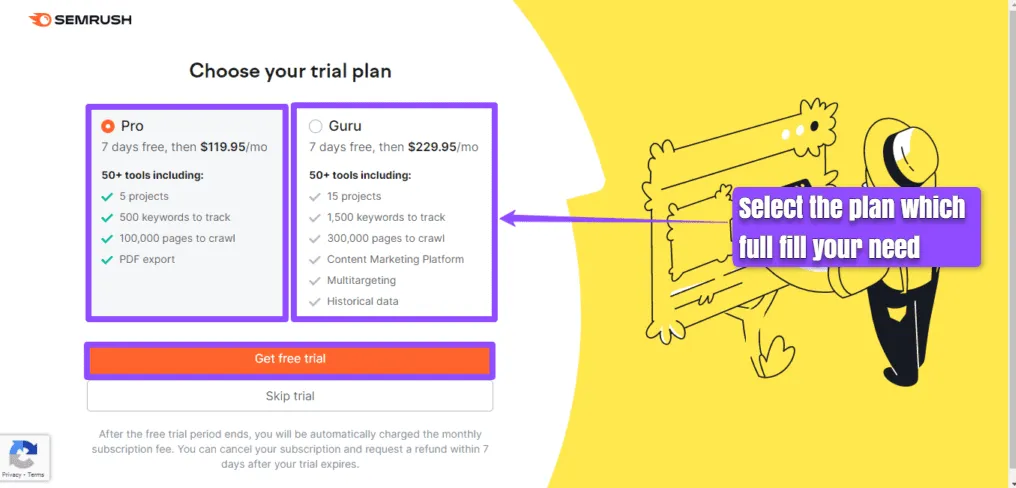This screenshot has width=1016, height=488.
Task: Click the "Choose your trial plan" heading
Action: [290, 71]
